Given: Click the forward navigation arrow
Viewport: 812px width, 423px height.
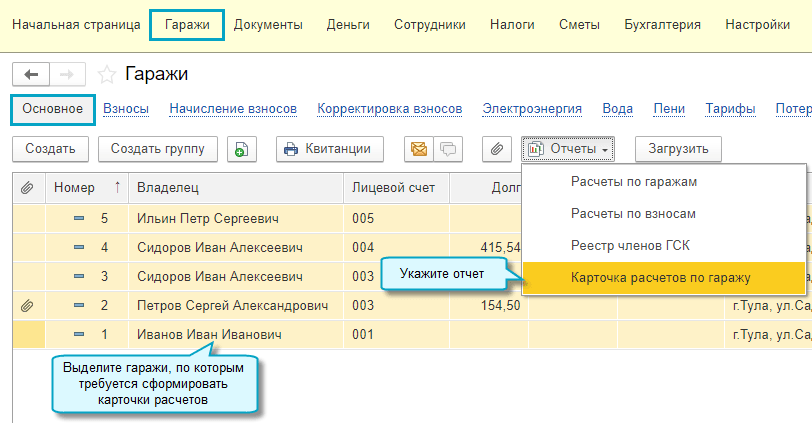Looking at the screenshot, I should click(x=67, y=74).
